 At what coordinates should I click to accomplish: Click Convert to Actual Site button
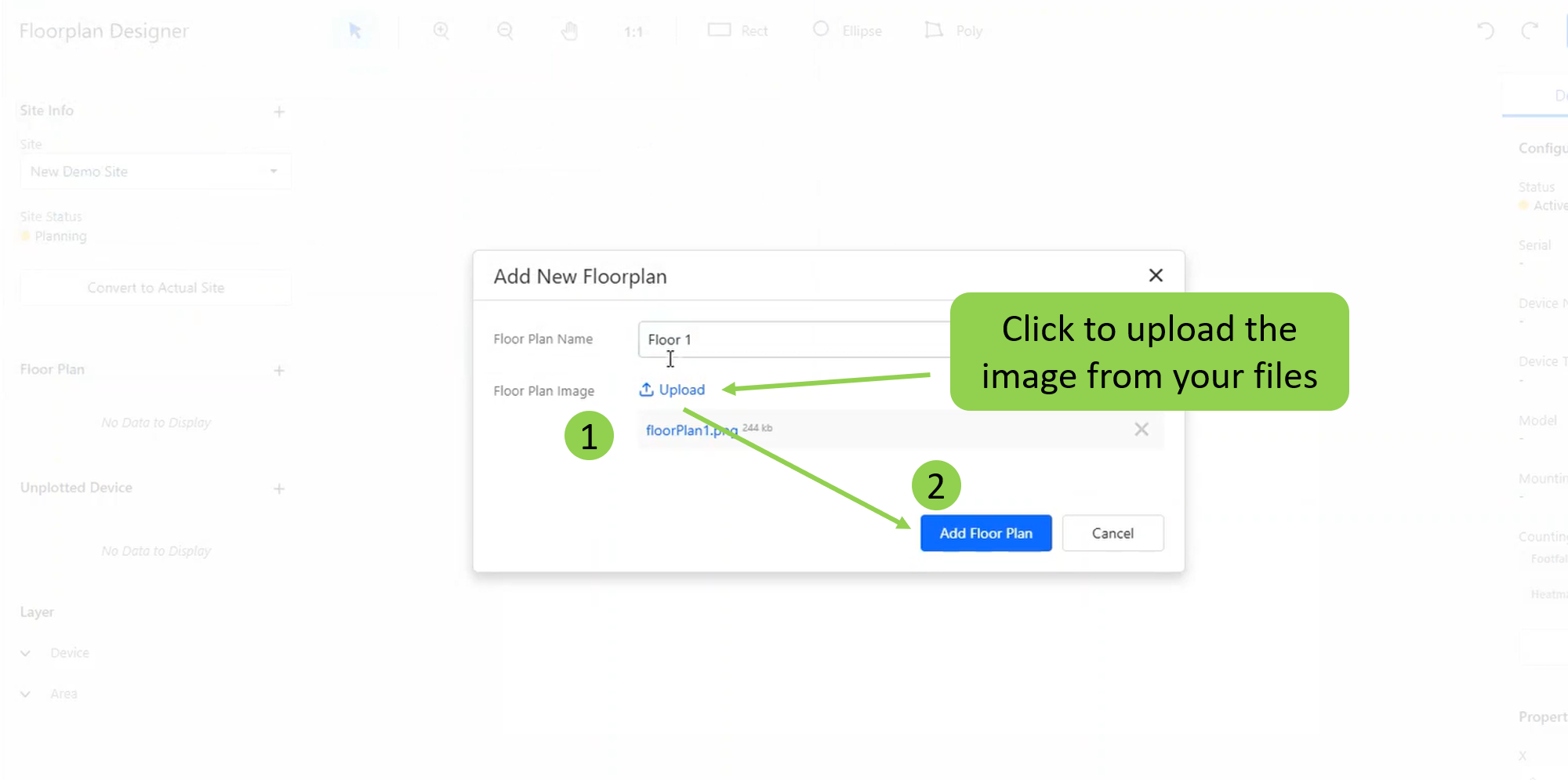point(155,288)
